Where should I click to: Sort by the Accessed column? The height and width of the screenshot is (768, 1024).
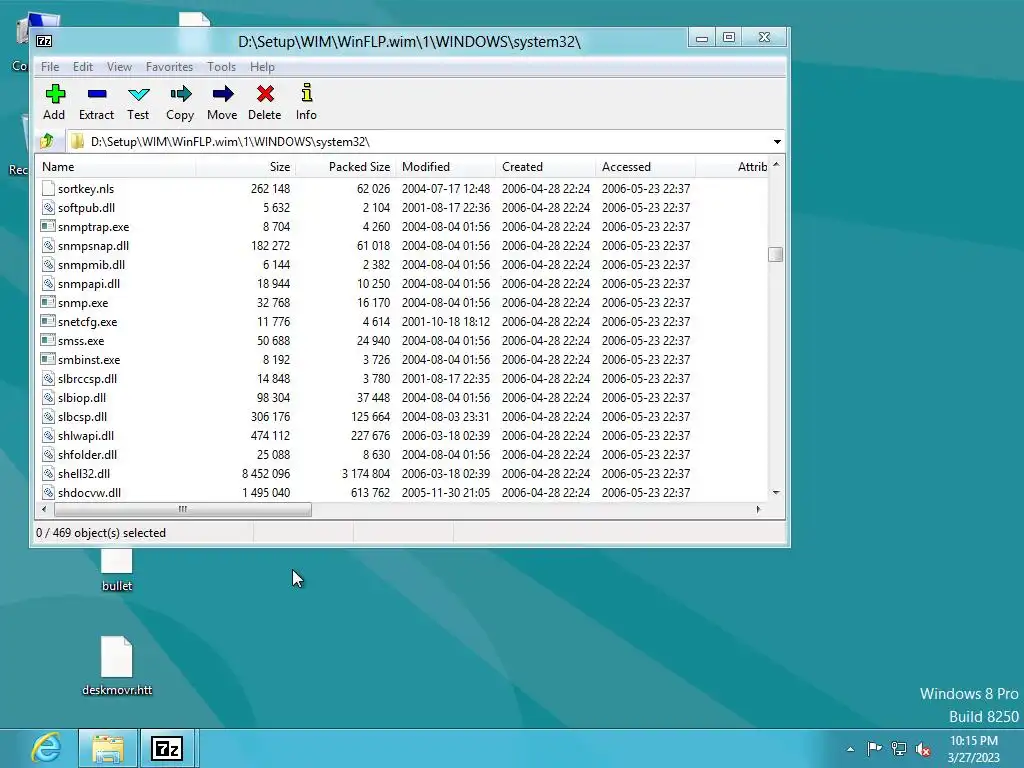click(x=645, y=167)
